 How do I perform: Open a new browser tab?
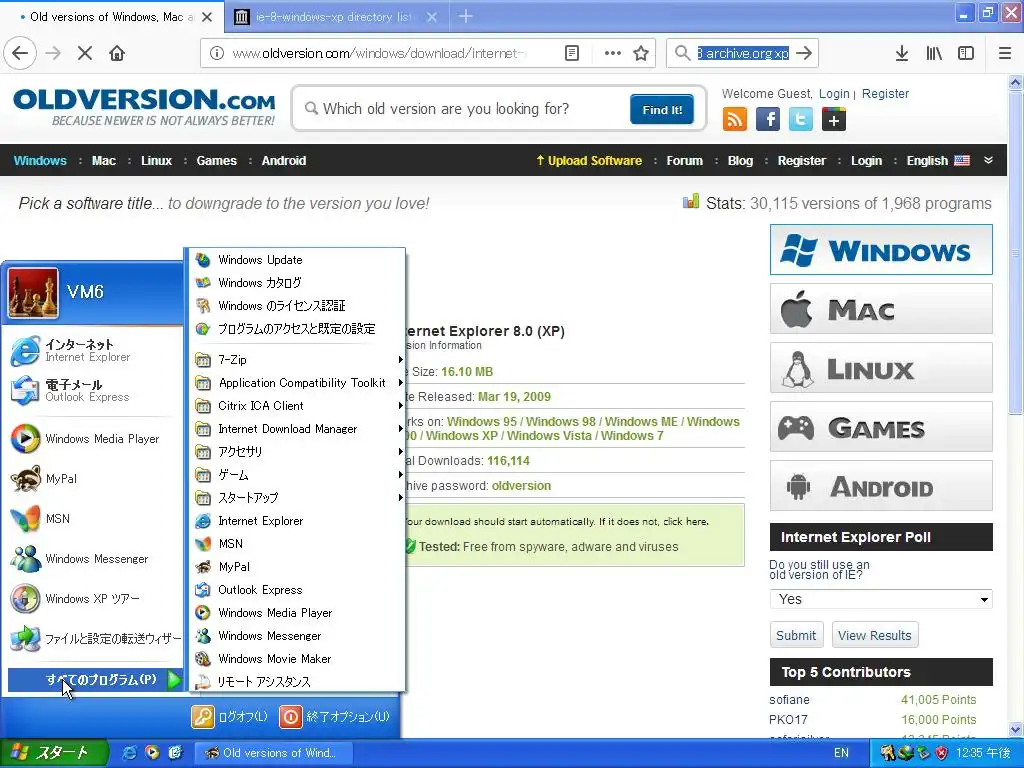point(466,17)
